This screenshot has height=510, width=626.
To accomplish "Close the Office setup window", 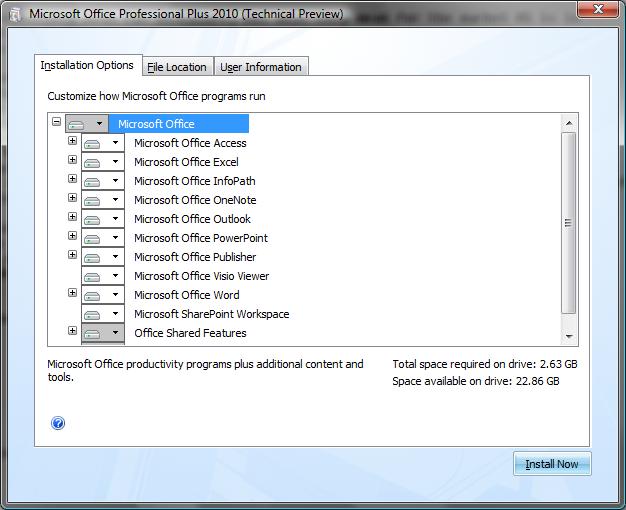I will tap(598, 9).
